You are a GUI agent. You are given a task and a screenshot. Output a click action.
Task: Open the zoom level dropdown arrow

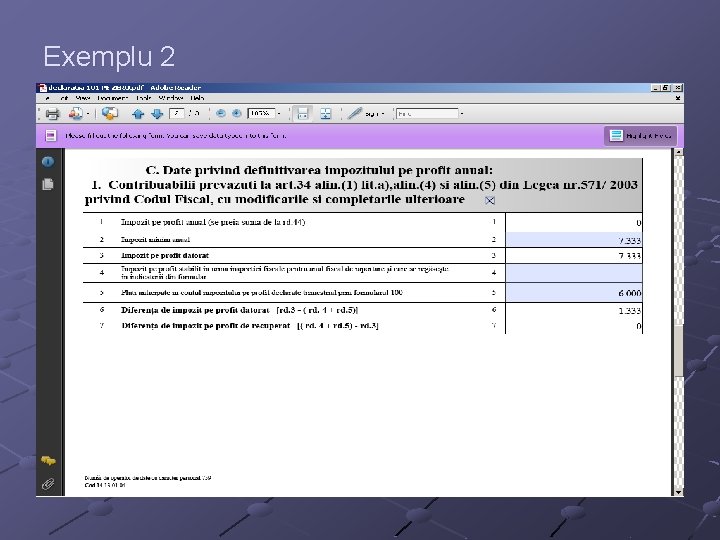[279, 114]
